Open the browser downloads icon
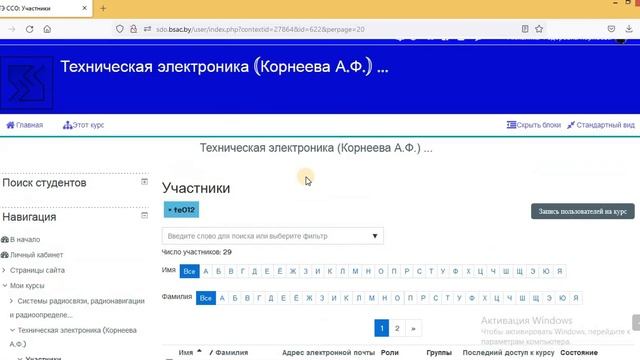This screenshot has height=360, width=640. click(629, 29)
